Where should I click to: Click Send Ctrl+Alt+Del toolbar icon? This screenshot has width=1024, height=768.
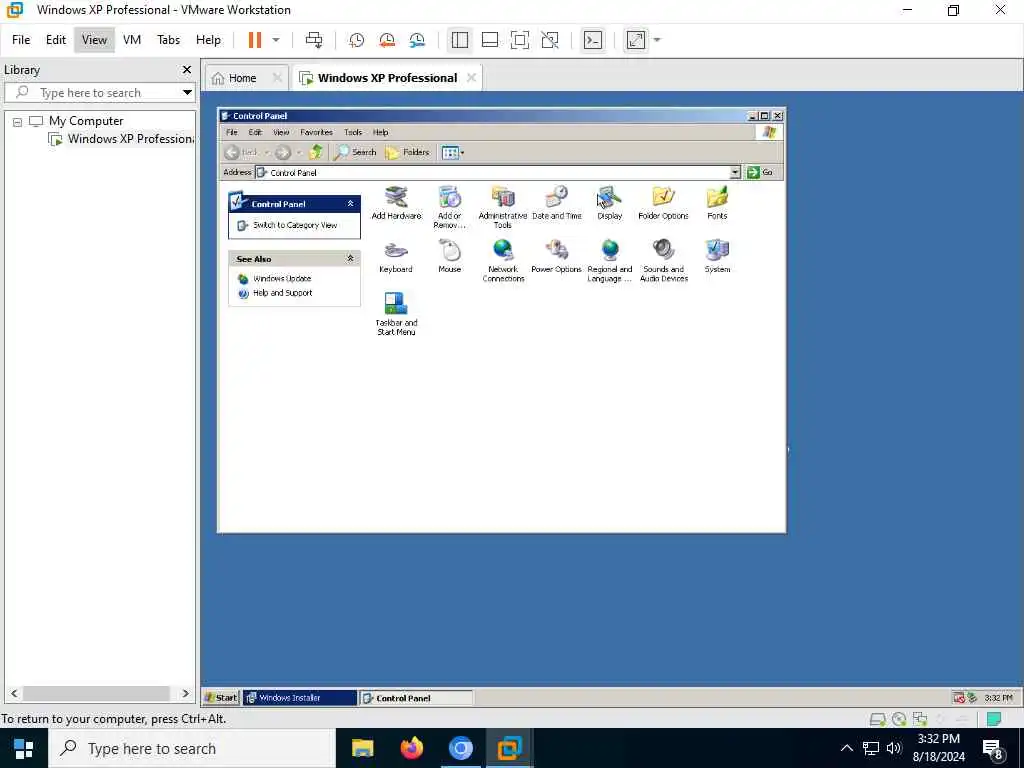pyautogui.click(x=314, y=40)
